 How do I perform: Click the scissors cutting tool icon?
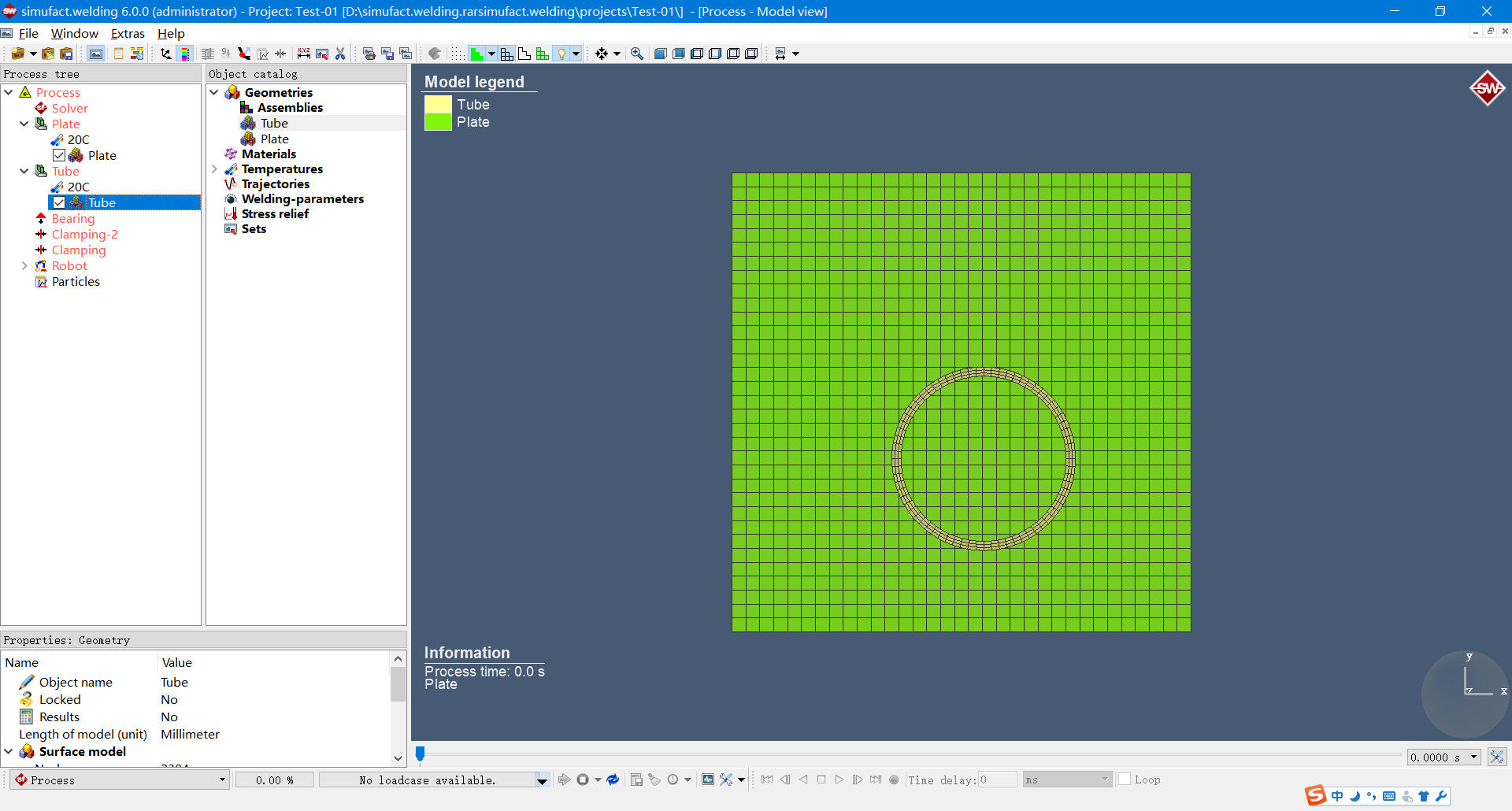(x=340, y=54)
